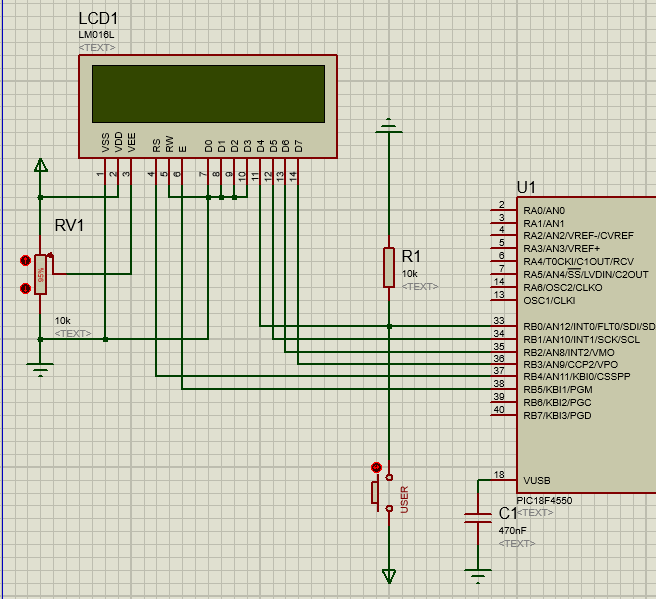
Task: Click the VEE pin label on LCD1
Action: [131, 143]
